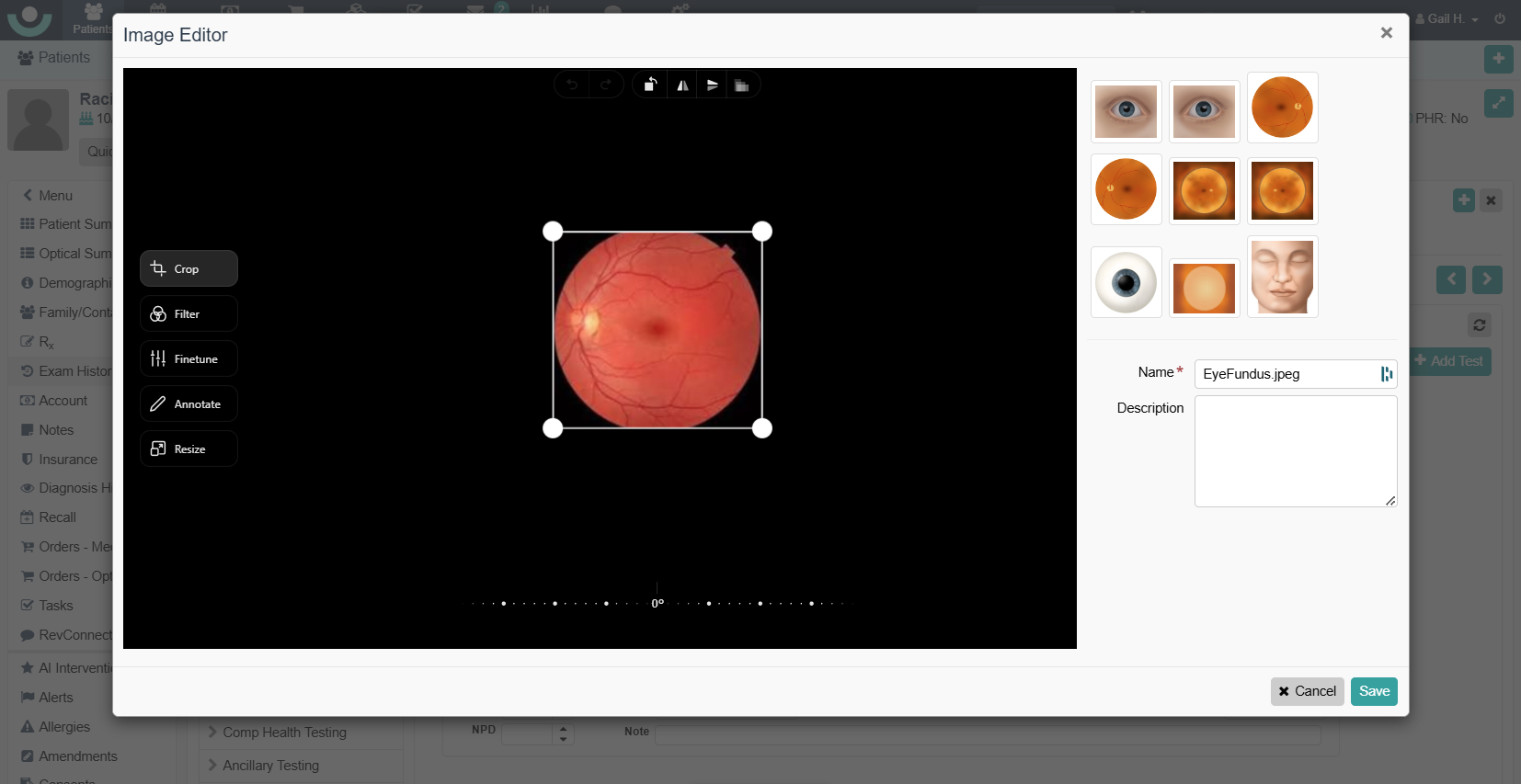The image size is (1521, 784).
Task: Click the Patients header link
Action: point(54,57)
